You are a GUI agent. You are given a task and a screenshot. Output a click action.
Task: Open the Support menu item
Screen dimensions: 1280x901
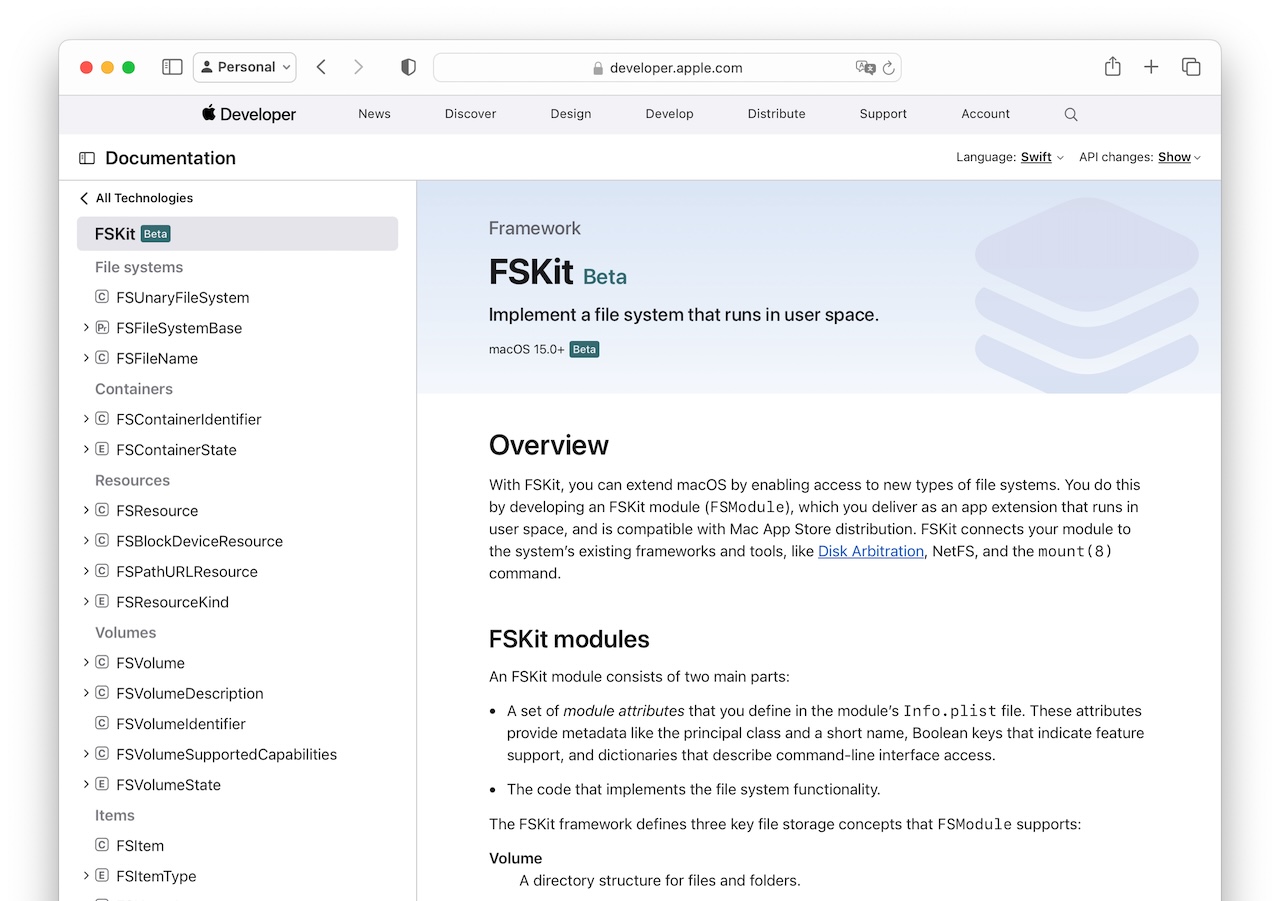[x=883, y=114]
